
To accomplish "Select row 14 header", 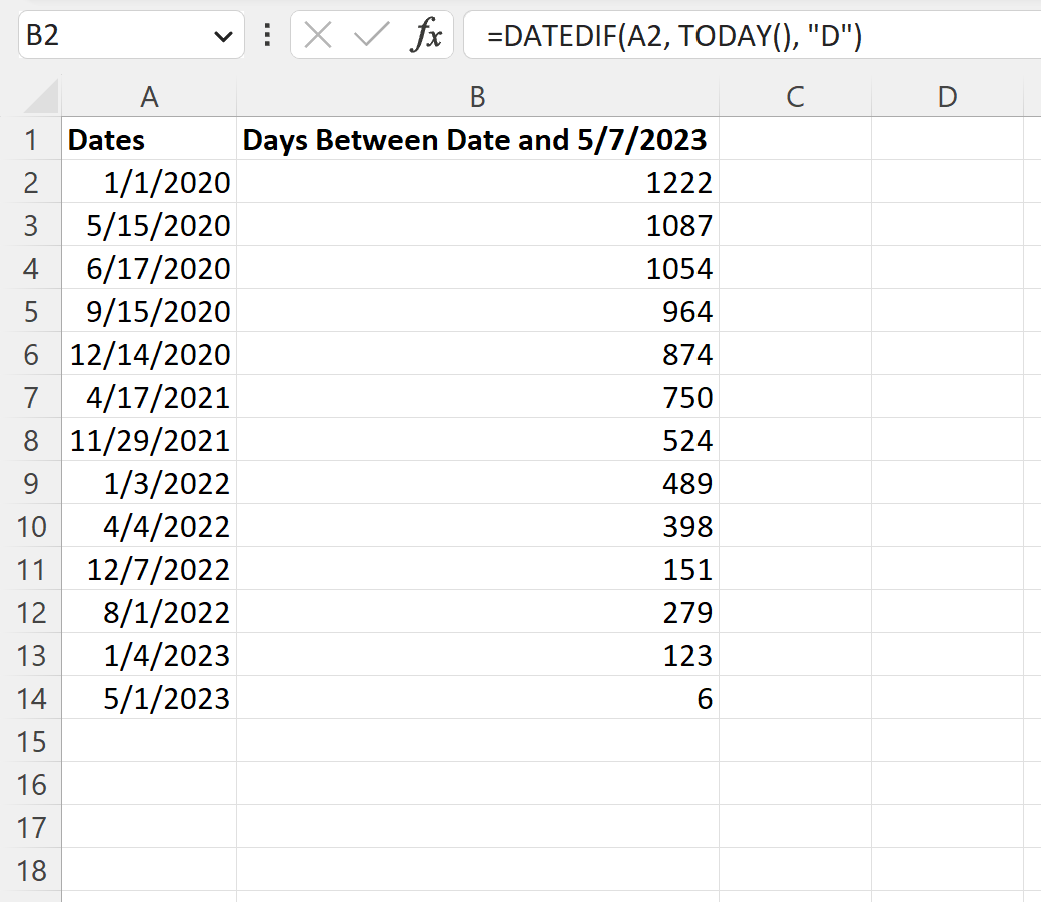I will tap(31, 698).
